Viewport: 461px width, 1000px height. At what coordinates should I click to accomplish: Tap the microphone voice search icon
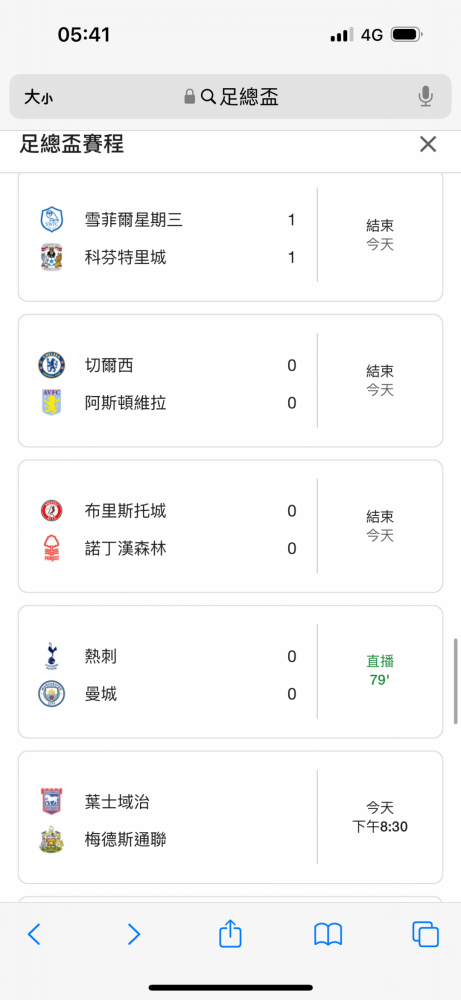425,97
